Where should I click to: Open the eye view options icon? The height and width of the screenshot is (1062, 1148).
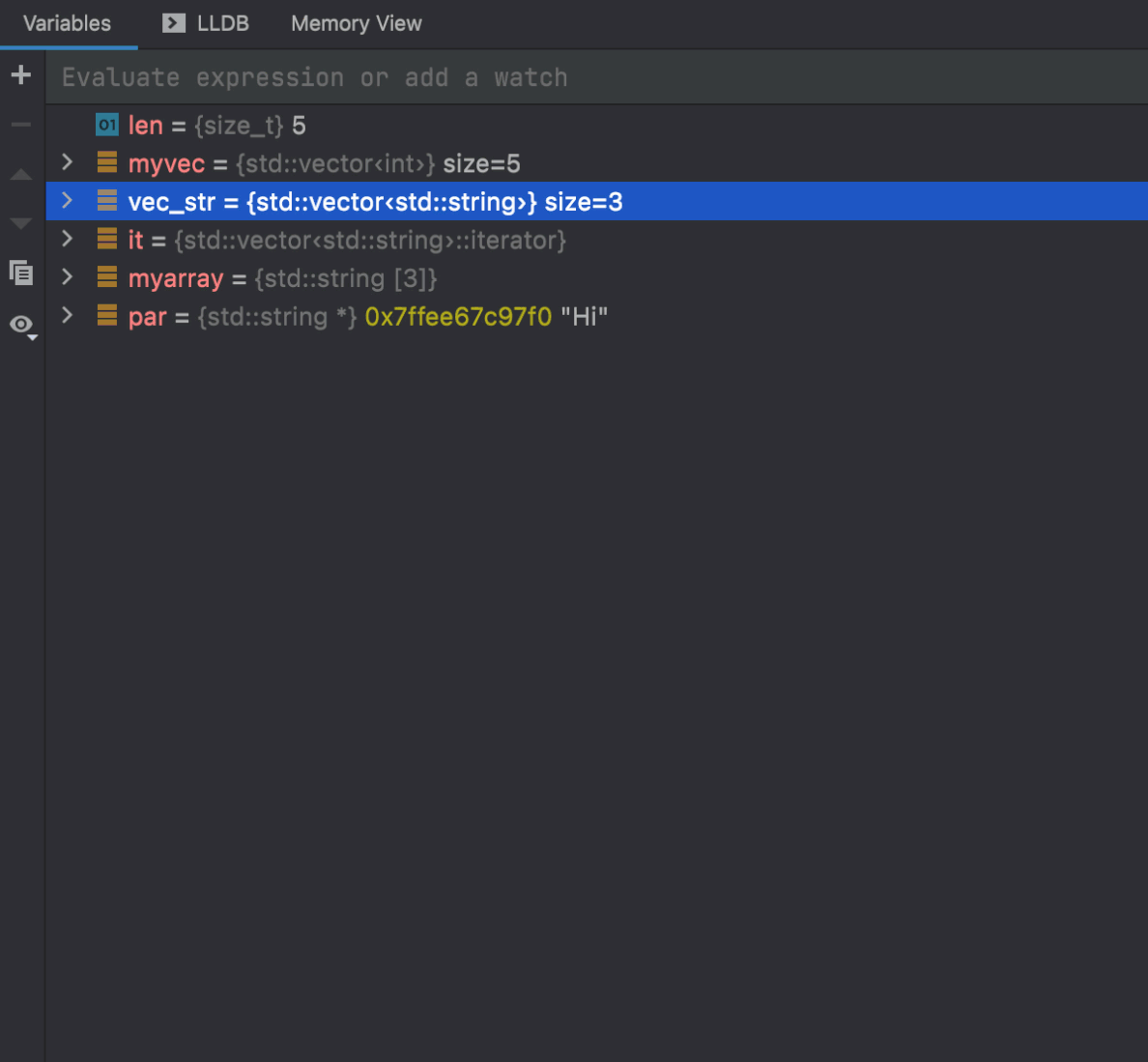pyautogui.click(x=19, y=324)
